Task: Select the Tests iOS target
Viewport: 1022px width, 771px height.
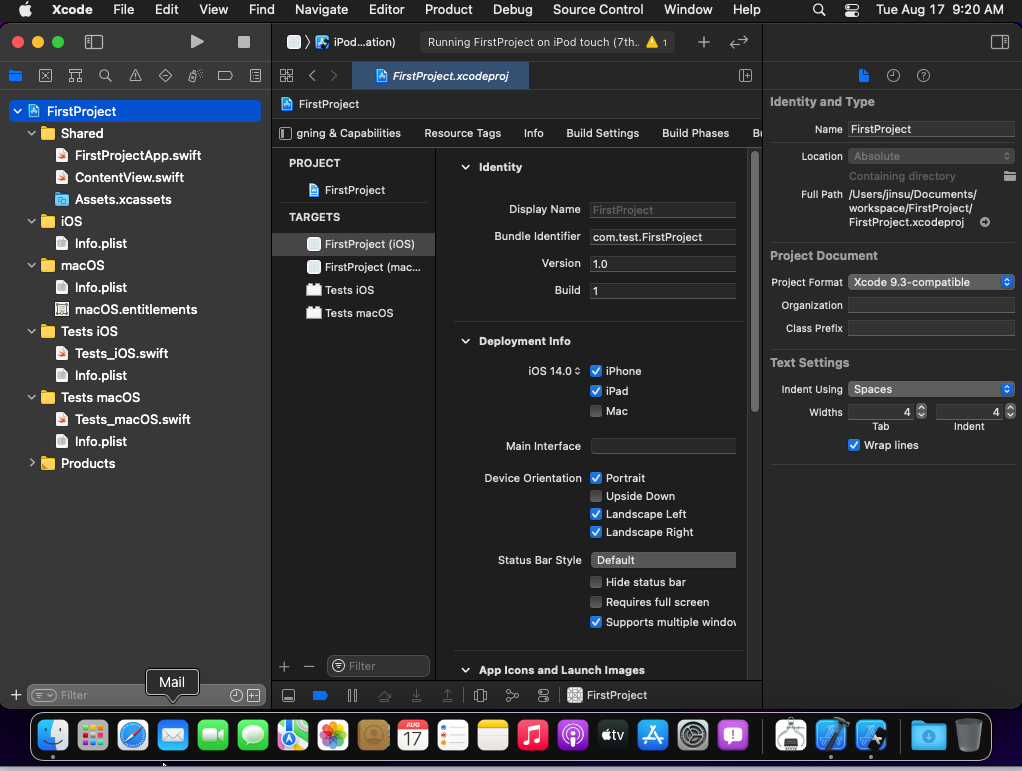Action: [x=349, y=290]
